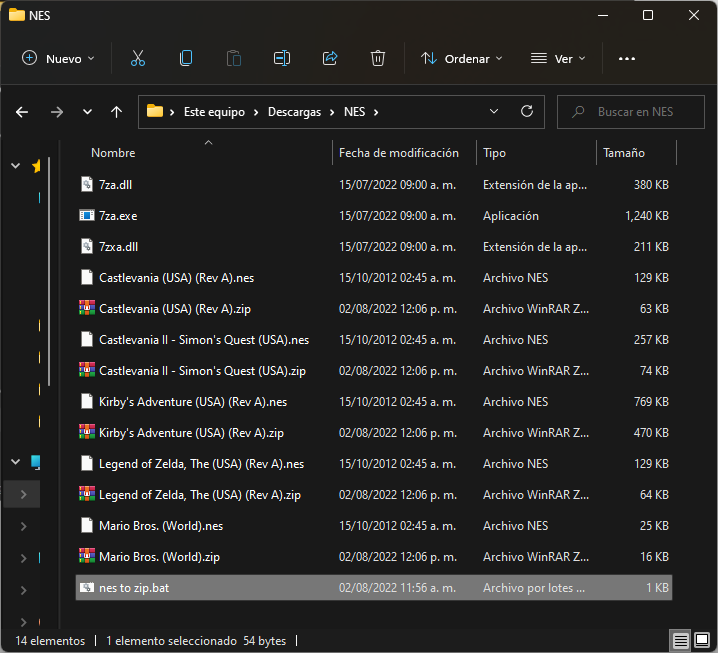Image resolution: width=718 pixels, height=653 pixels.
Task: Switch to details view in status bar
Action: [x=680, y=640]
